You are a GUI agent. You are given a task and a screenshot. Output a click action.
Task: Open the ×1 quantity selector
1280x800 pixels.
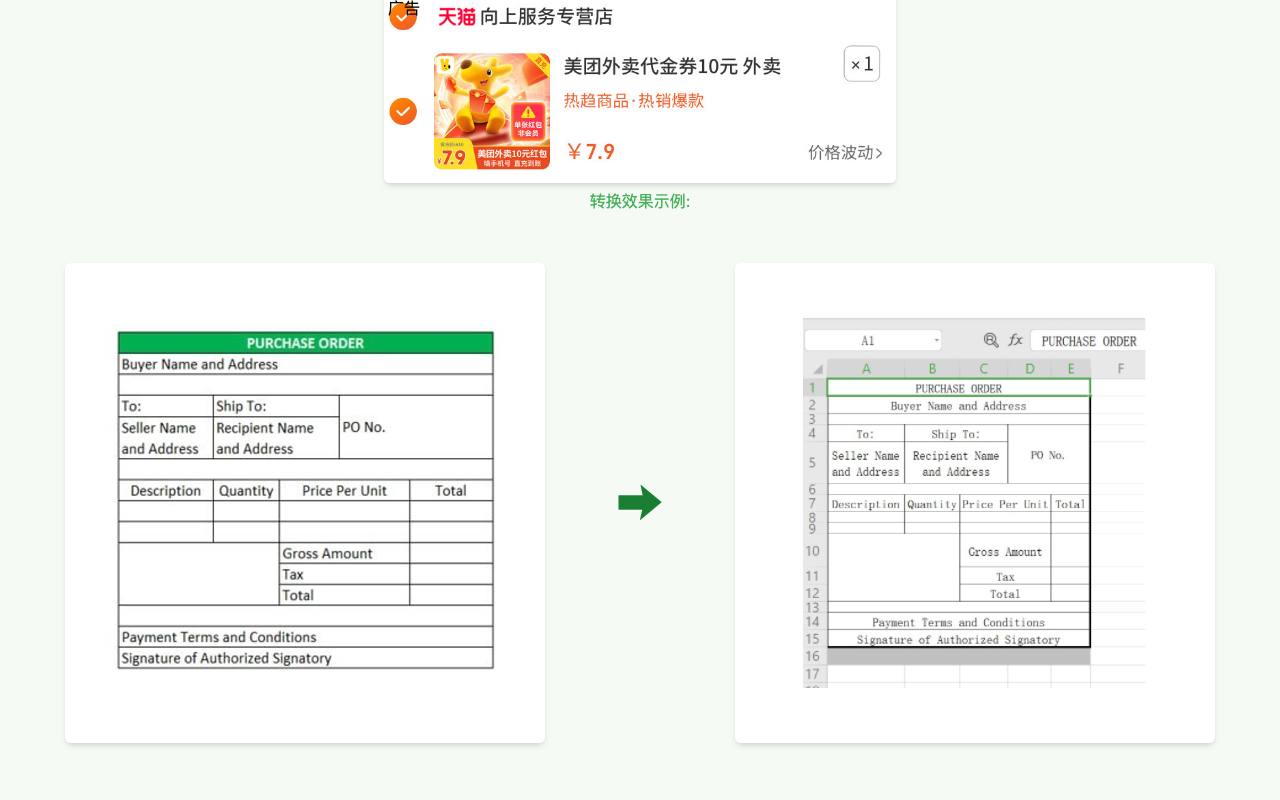tap(862, 64)
